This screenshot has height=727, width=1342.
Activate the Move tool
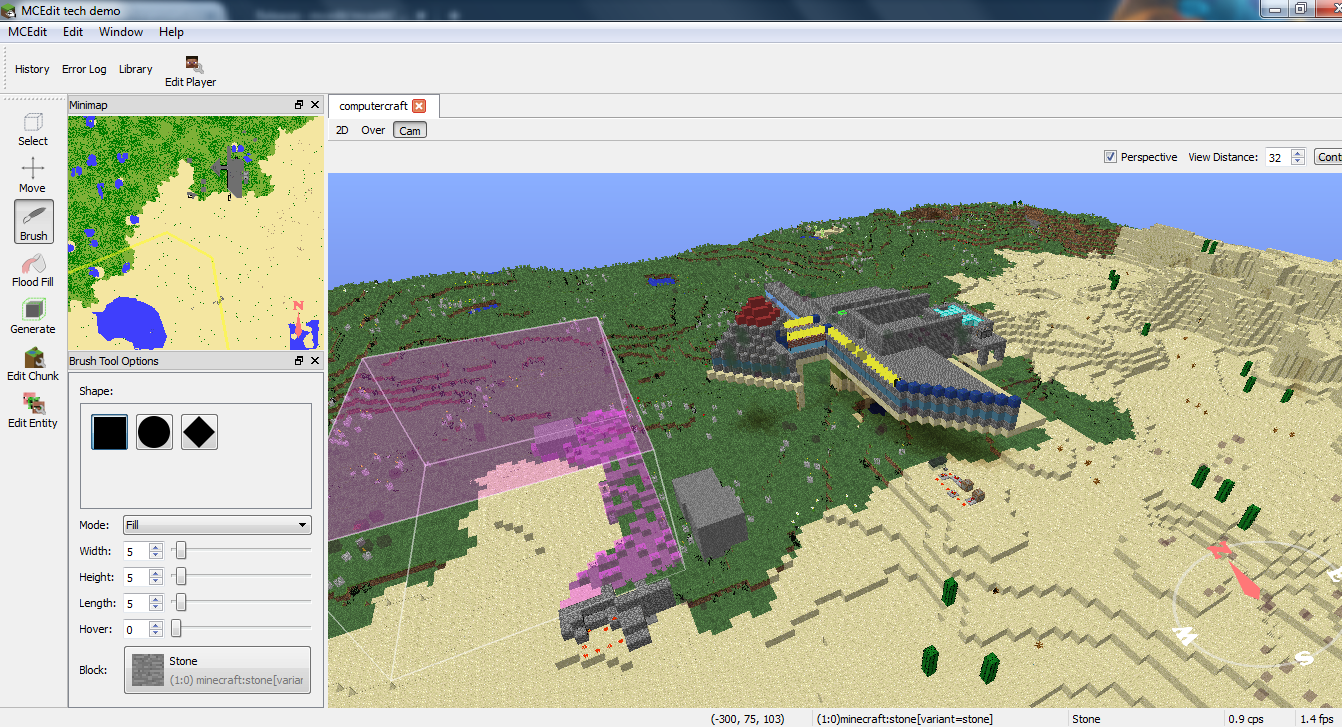pyautogui.click(x=33, y=175)
